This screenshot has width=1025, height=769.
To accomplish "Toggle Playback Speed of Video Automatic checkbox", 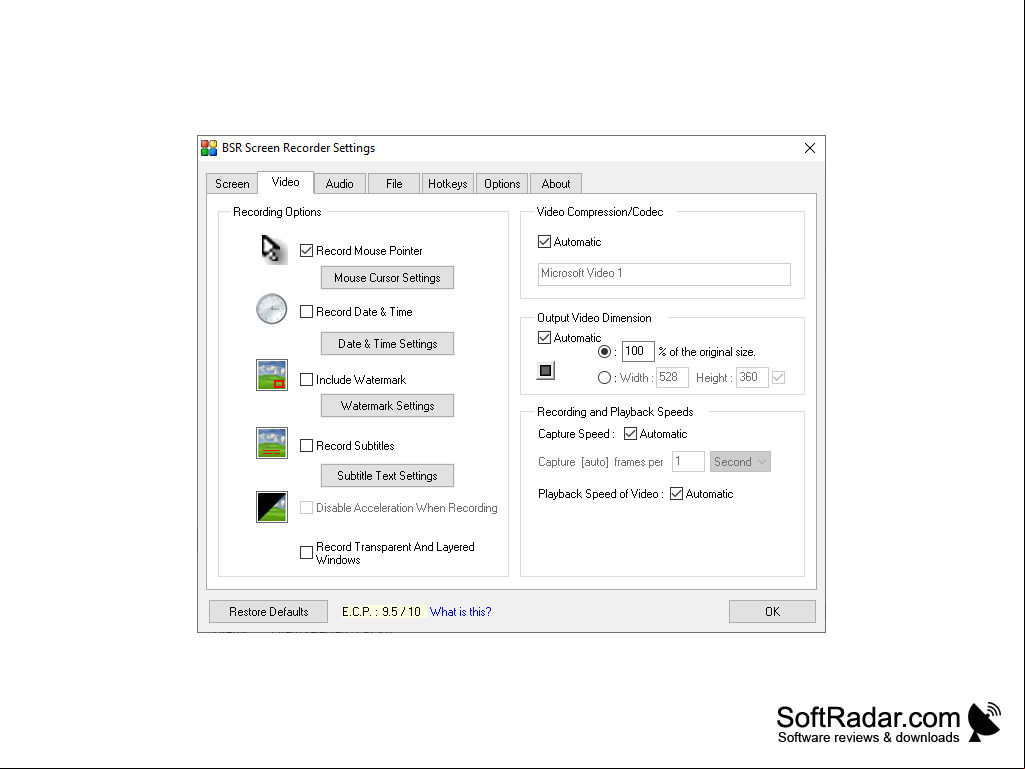I will tap(677, 494).
